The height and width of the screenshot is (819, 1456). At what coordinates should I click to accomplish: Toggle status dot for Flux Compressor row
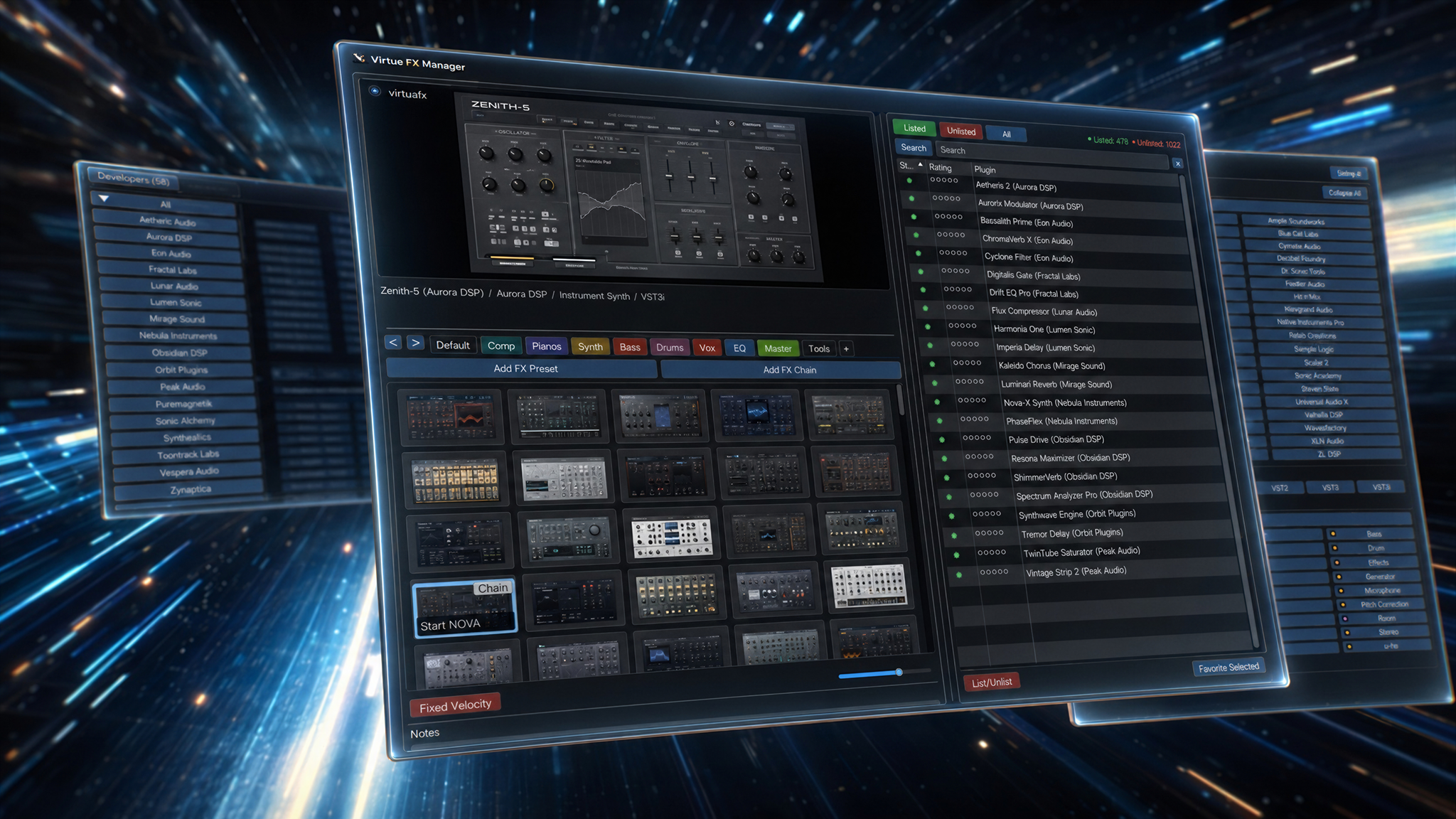point(925,308)
